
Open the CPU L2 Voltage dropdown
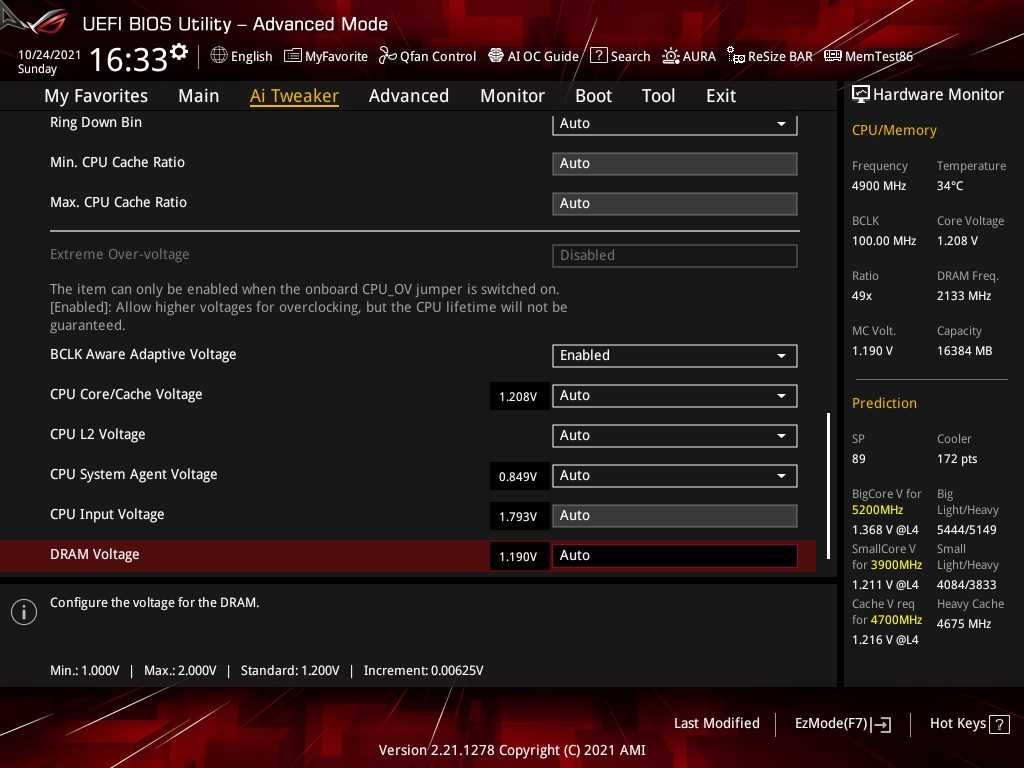(781, 436)
